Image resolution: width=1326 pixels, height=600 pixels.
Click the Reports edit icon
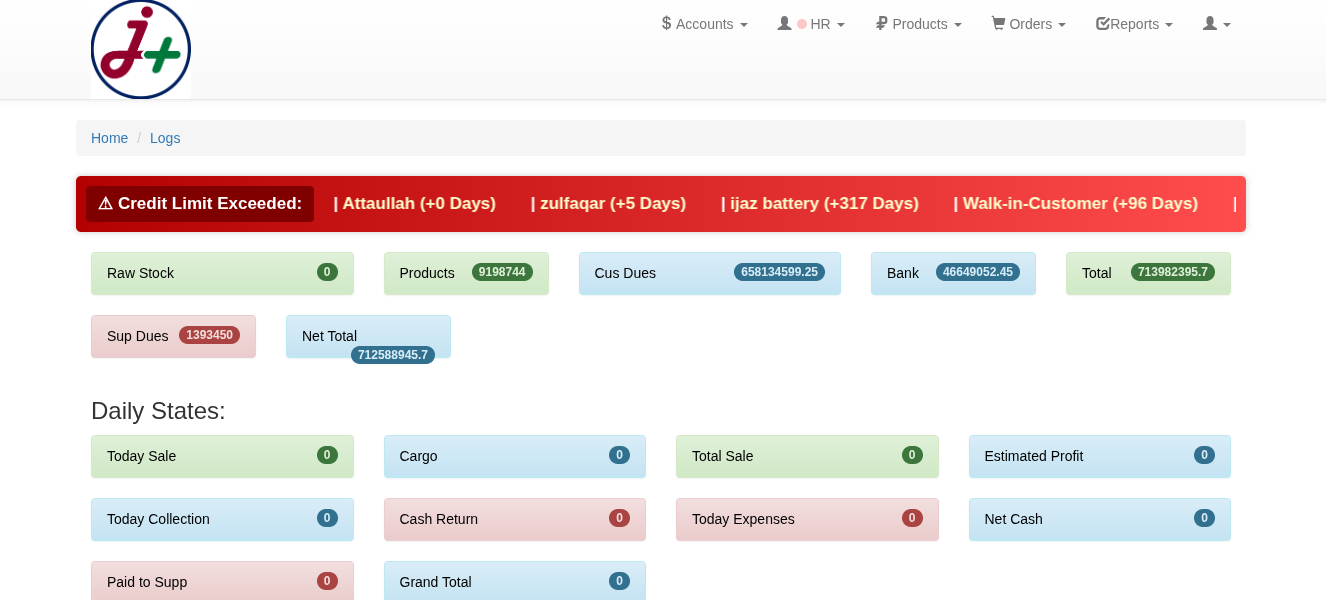tap(1102, 23)
